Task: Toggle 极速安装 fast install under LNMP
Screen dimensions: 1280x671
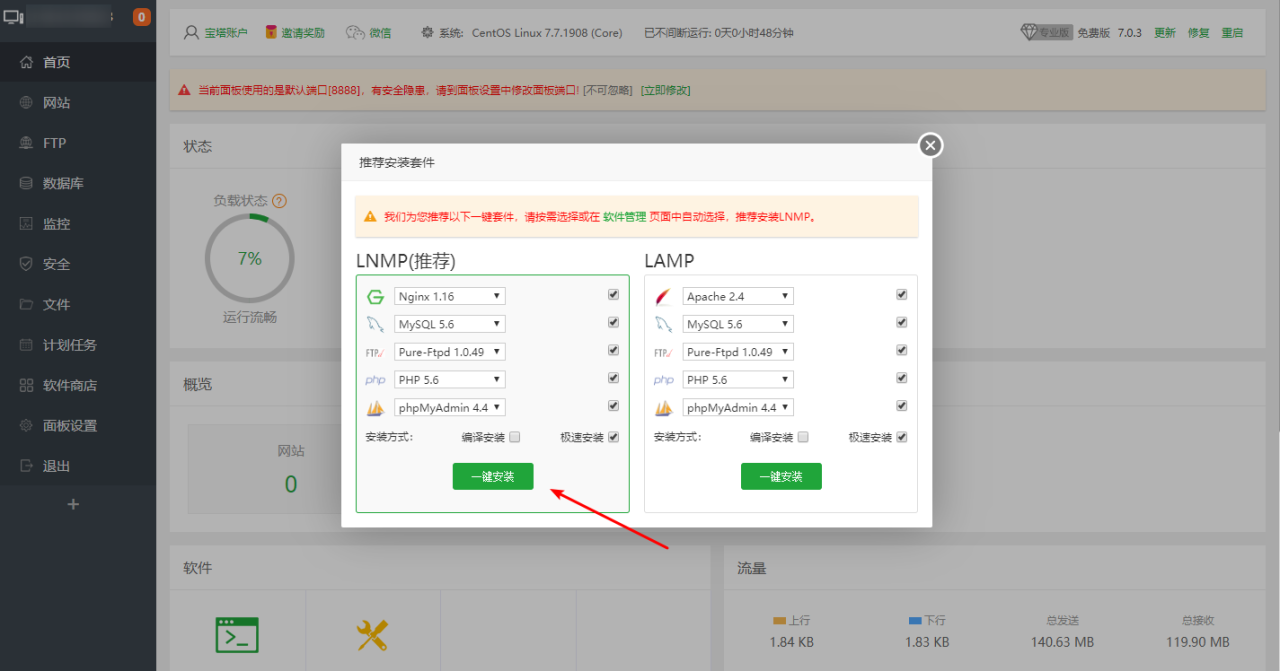Action: (613, 437)
